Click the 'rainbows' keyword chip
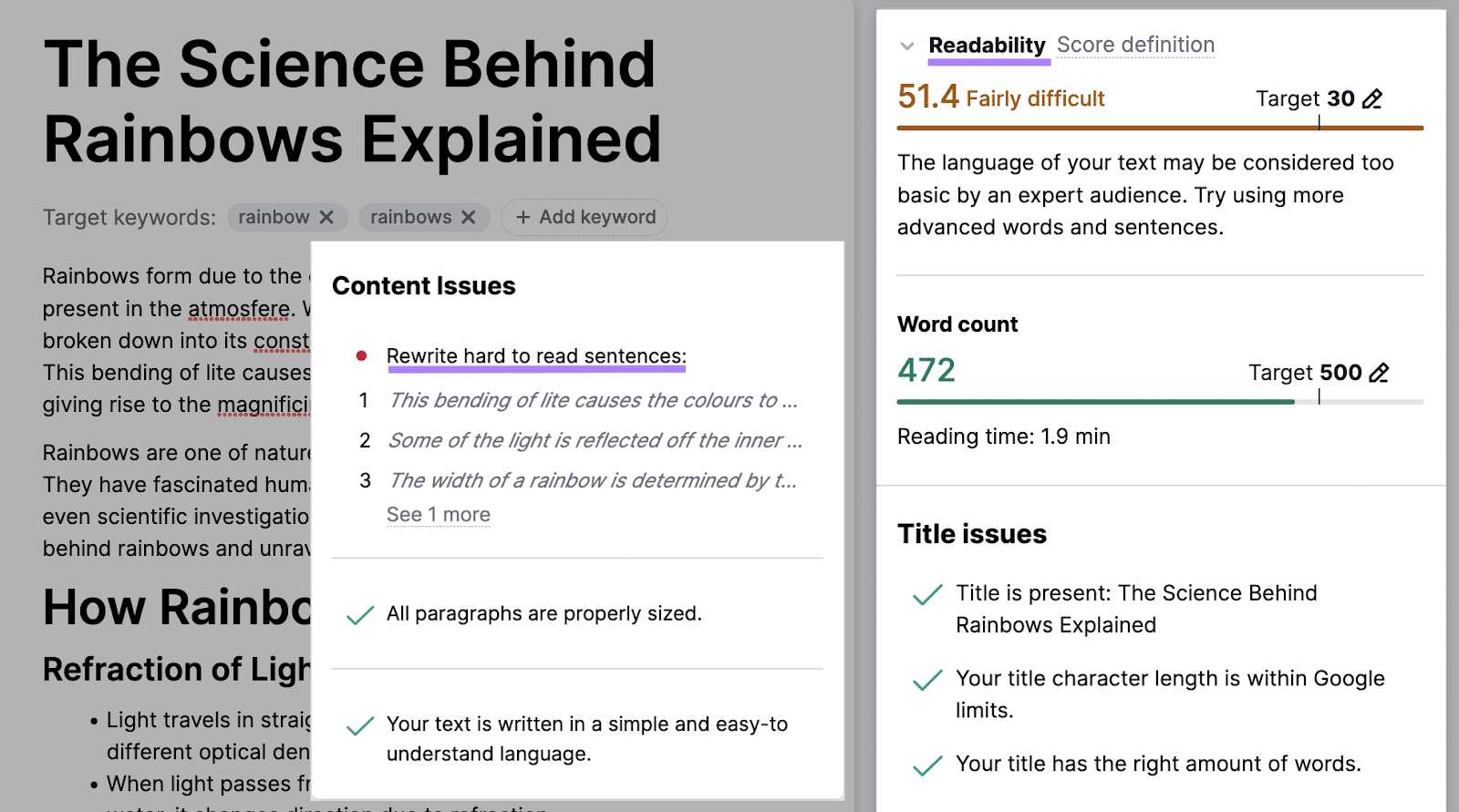 (424, 217)
